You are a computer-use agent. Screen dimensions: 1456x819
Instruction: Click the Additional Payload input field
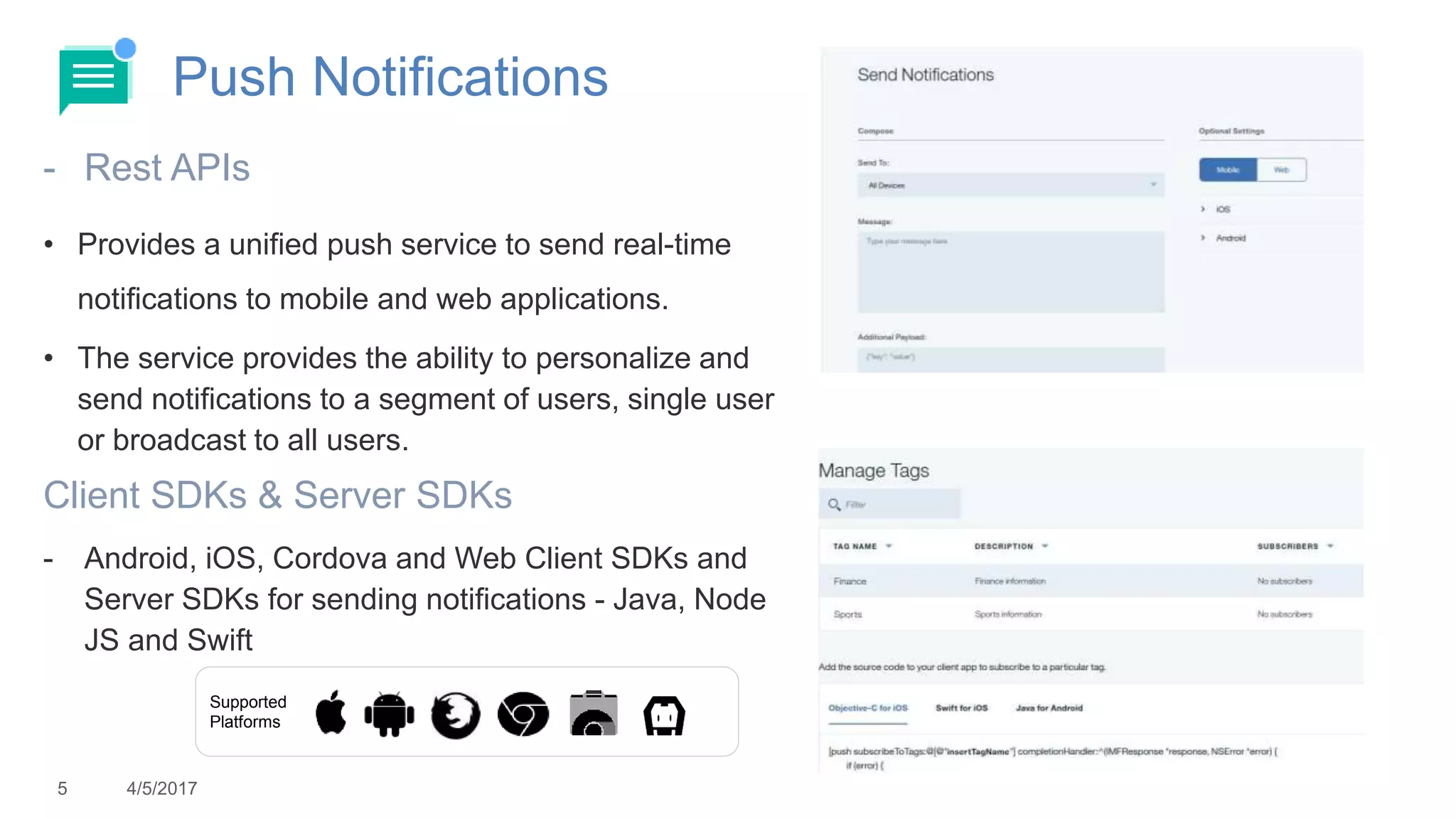[1010, 359]
